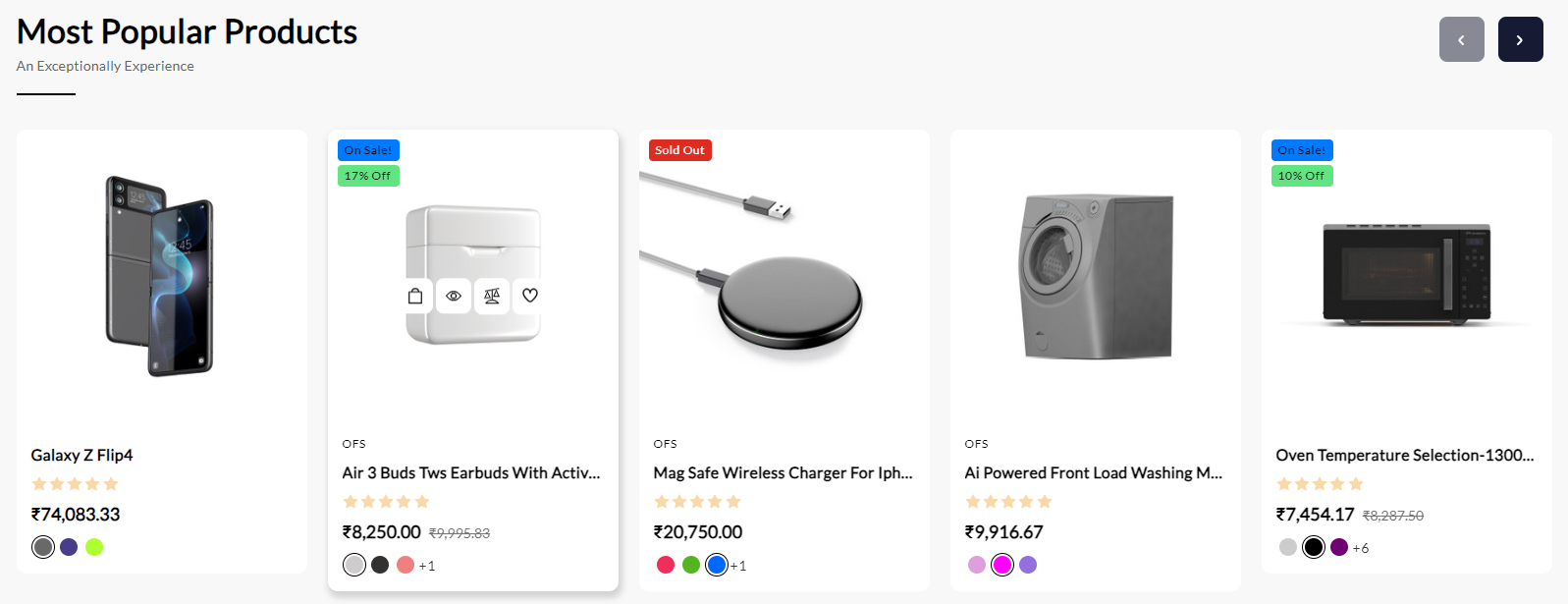Go to next products with right arrow
1568x604 pixels.
click(x=1520, y=39)
